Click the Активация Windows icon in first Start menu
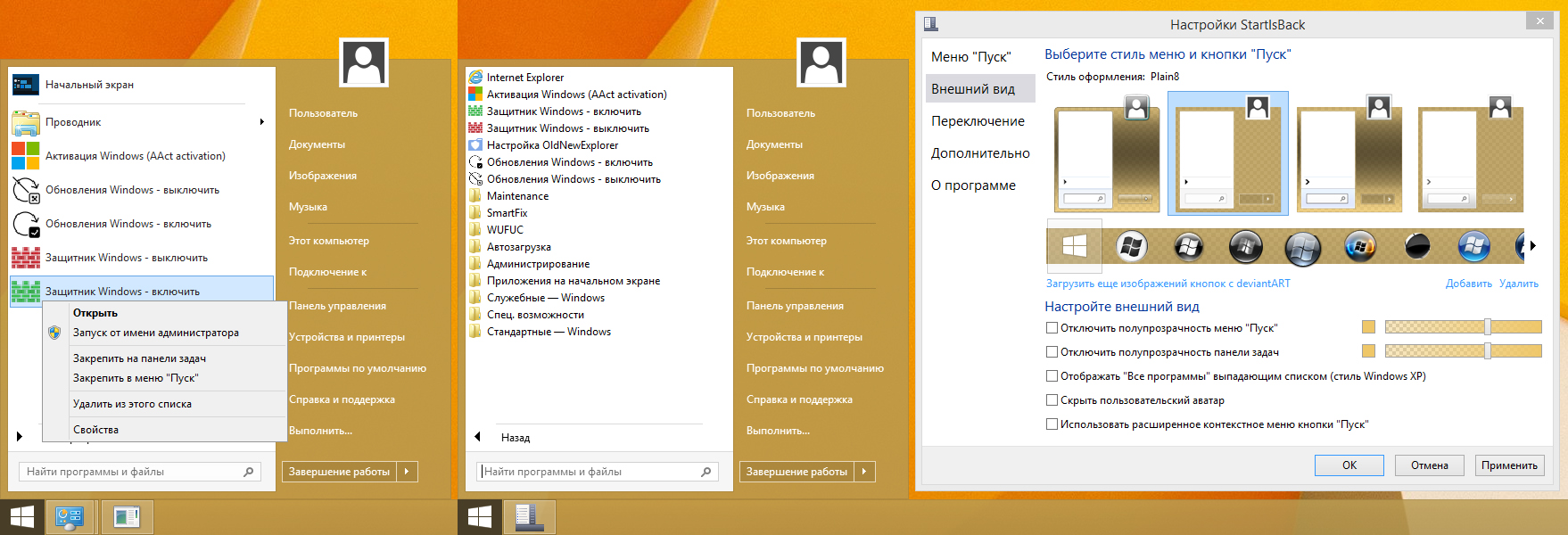This screenshot has width=1568, height=535. (x=26, y=156)
